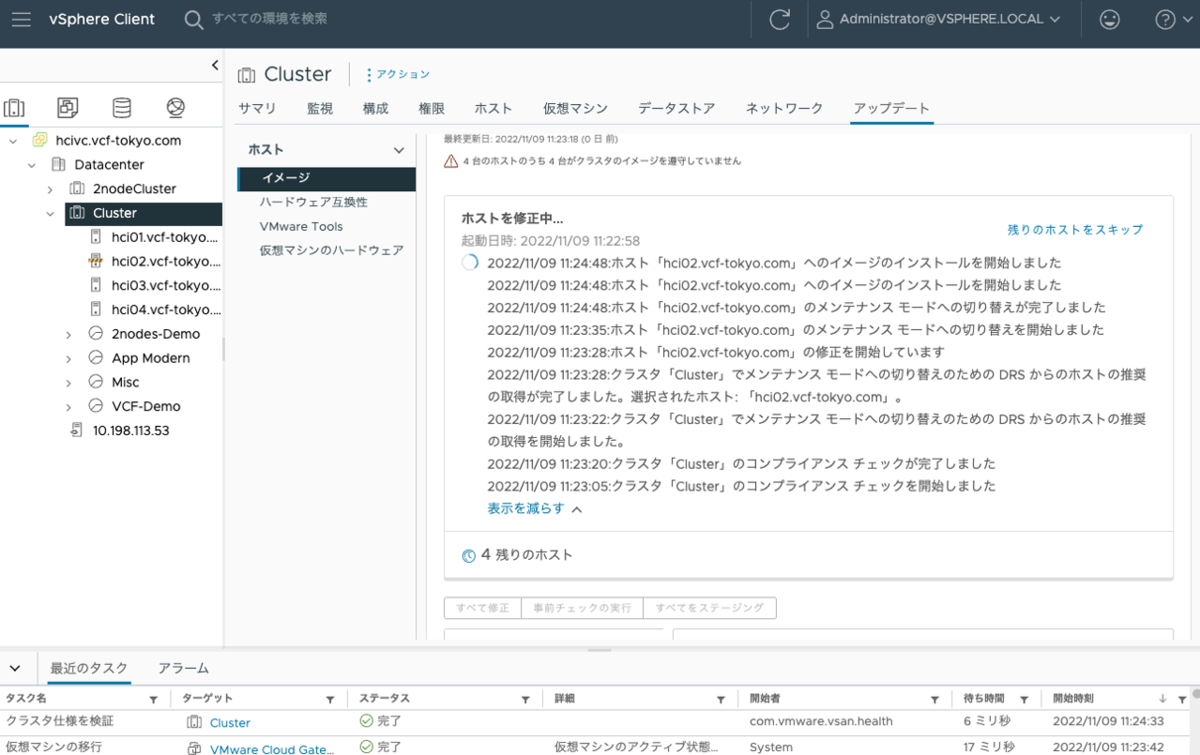Select Datacenter in the inventory tree
Screen dimensions: 1200x755
pyautogui.click(x=109, y=165)
